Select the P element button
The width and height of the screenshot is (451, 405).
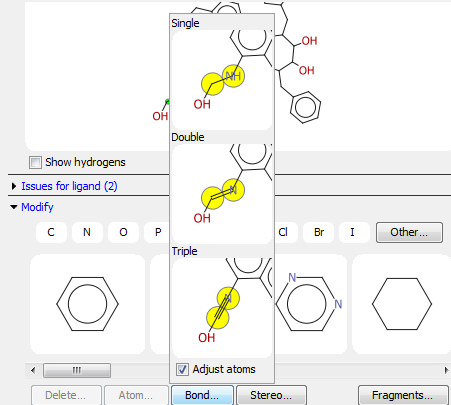(157, 232)
